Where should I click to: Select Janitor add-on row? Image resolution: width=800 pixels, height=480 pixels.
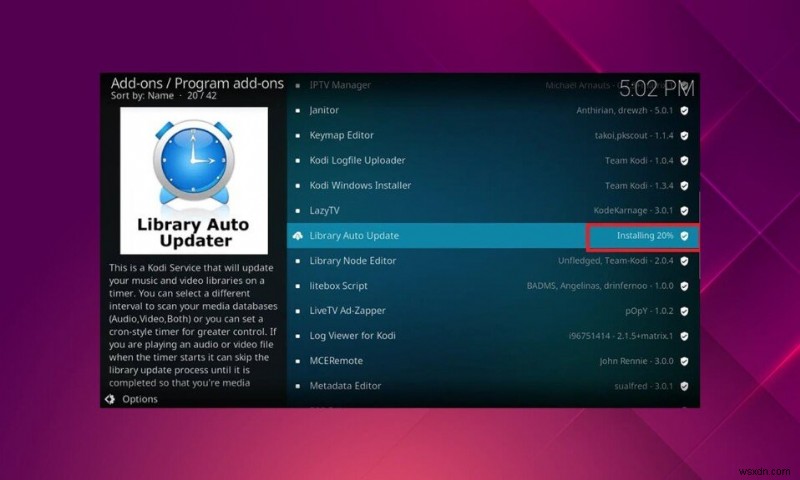[492, 110]
